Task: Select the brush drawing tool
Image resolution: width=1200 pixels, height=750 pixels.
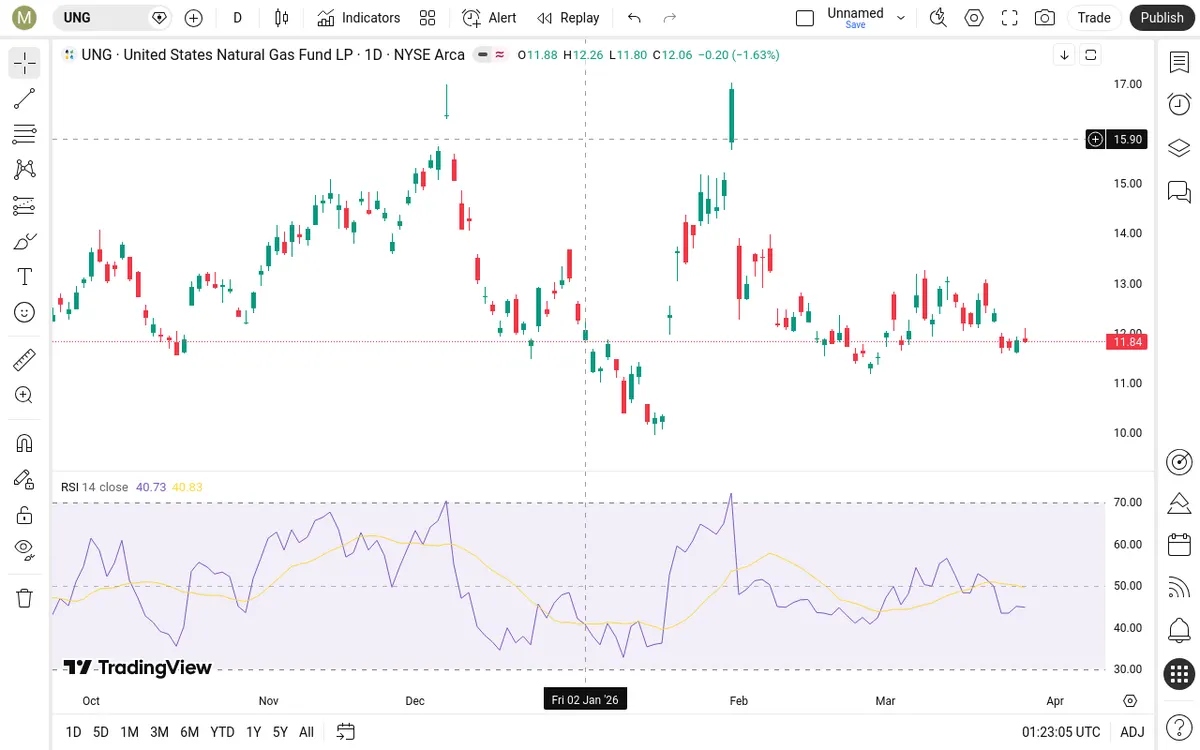Action: tap(25, 241)
